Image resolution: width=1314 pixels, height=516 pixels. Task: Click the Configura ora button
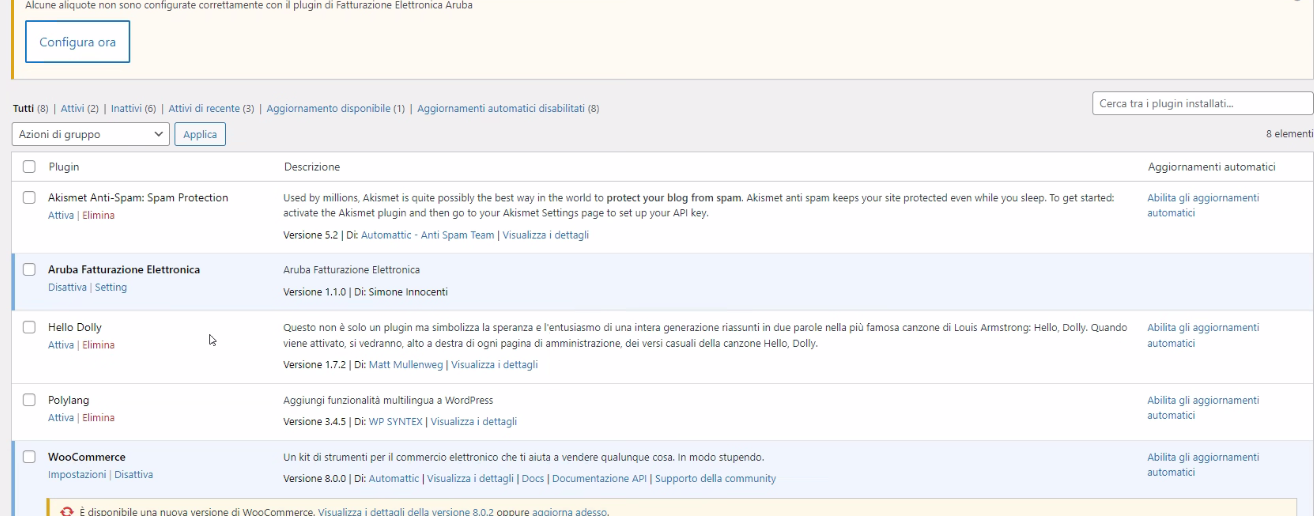point(77,42)
